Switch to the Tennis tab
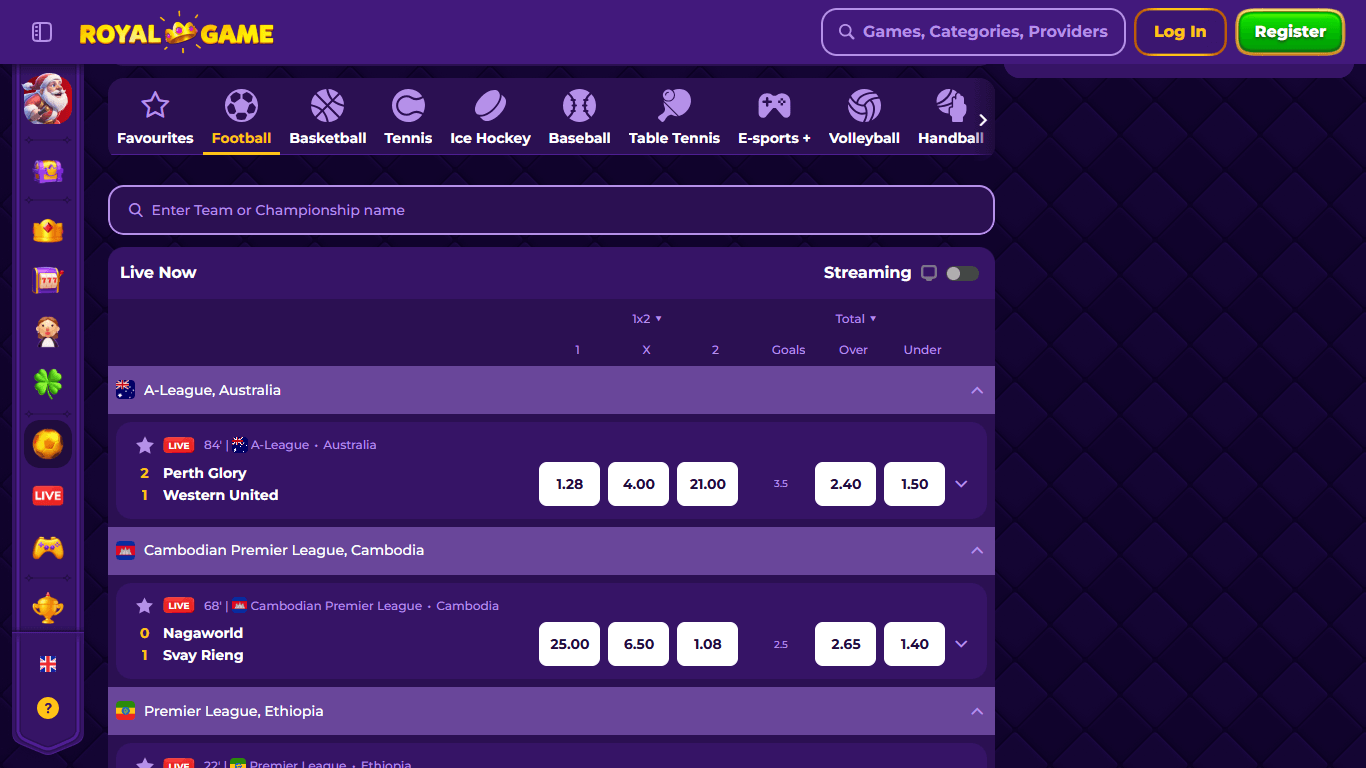The height and width of the screenshot is (768, 1366). click(x=408, y=118)
